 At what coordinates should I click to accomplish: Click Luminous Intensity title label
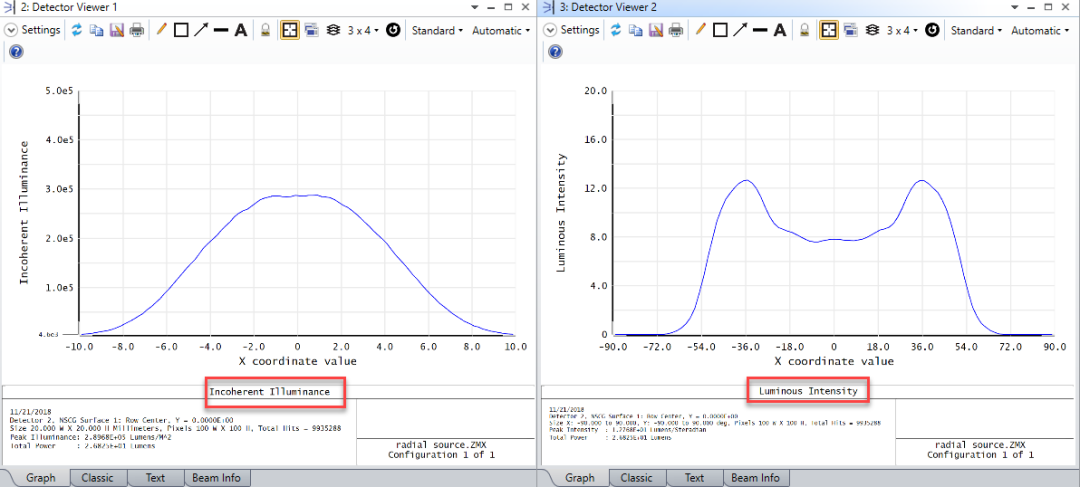[x=808, y=391]
